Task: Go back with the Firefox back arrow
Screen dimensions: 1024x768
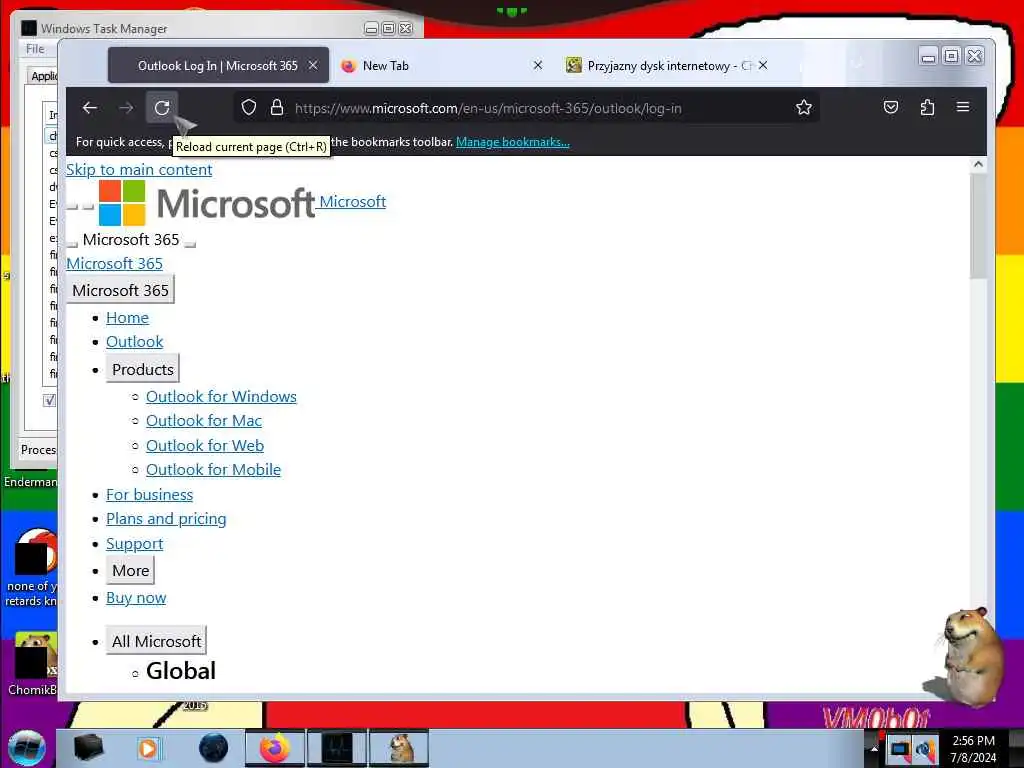Action: point(90,108)
